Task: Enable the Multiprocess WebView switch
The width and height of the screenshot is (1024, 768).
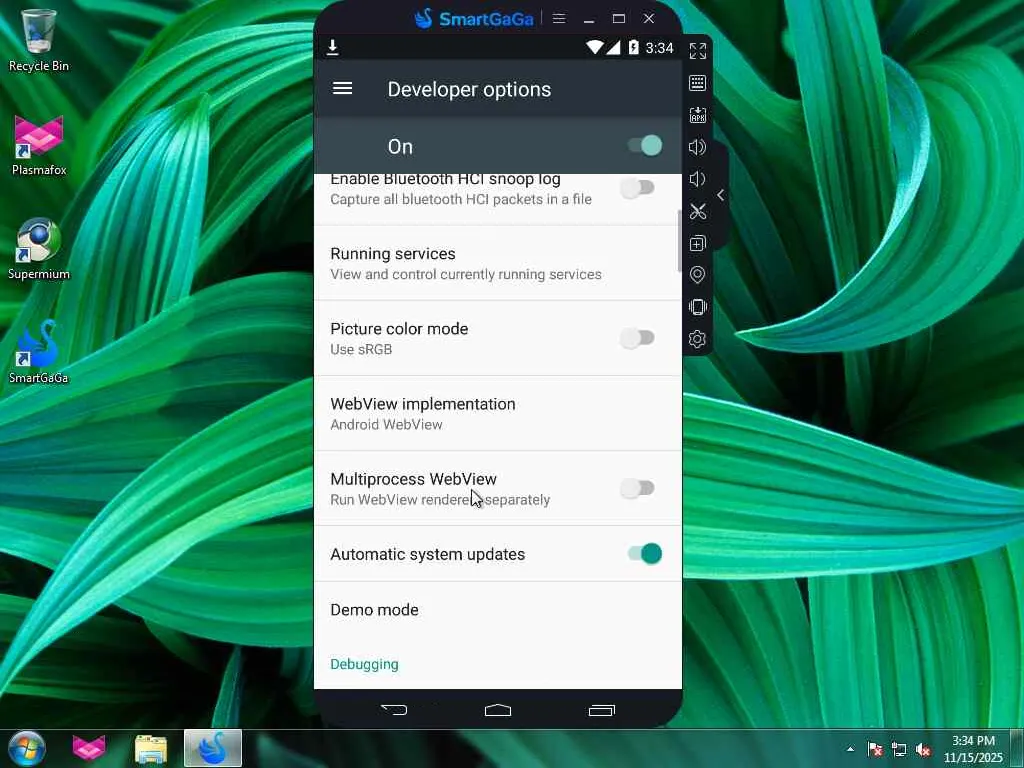Action: (637, 488)
